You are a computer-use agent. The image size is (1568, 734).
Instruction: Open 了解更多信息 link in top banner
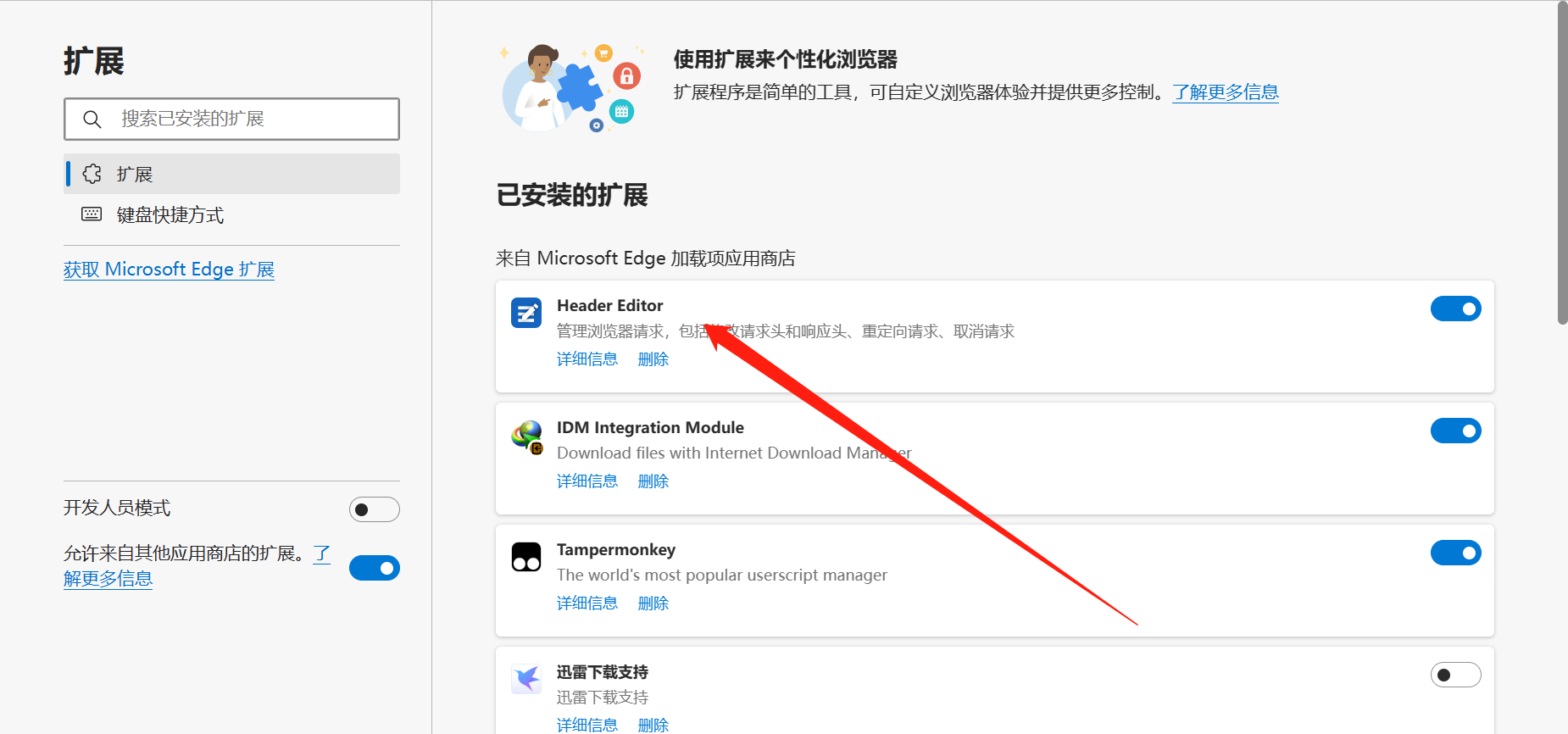1226,92
